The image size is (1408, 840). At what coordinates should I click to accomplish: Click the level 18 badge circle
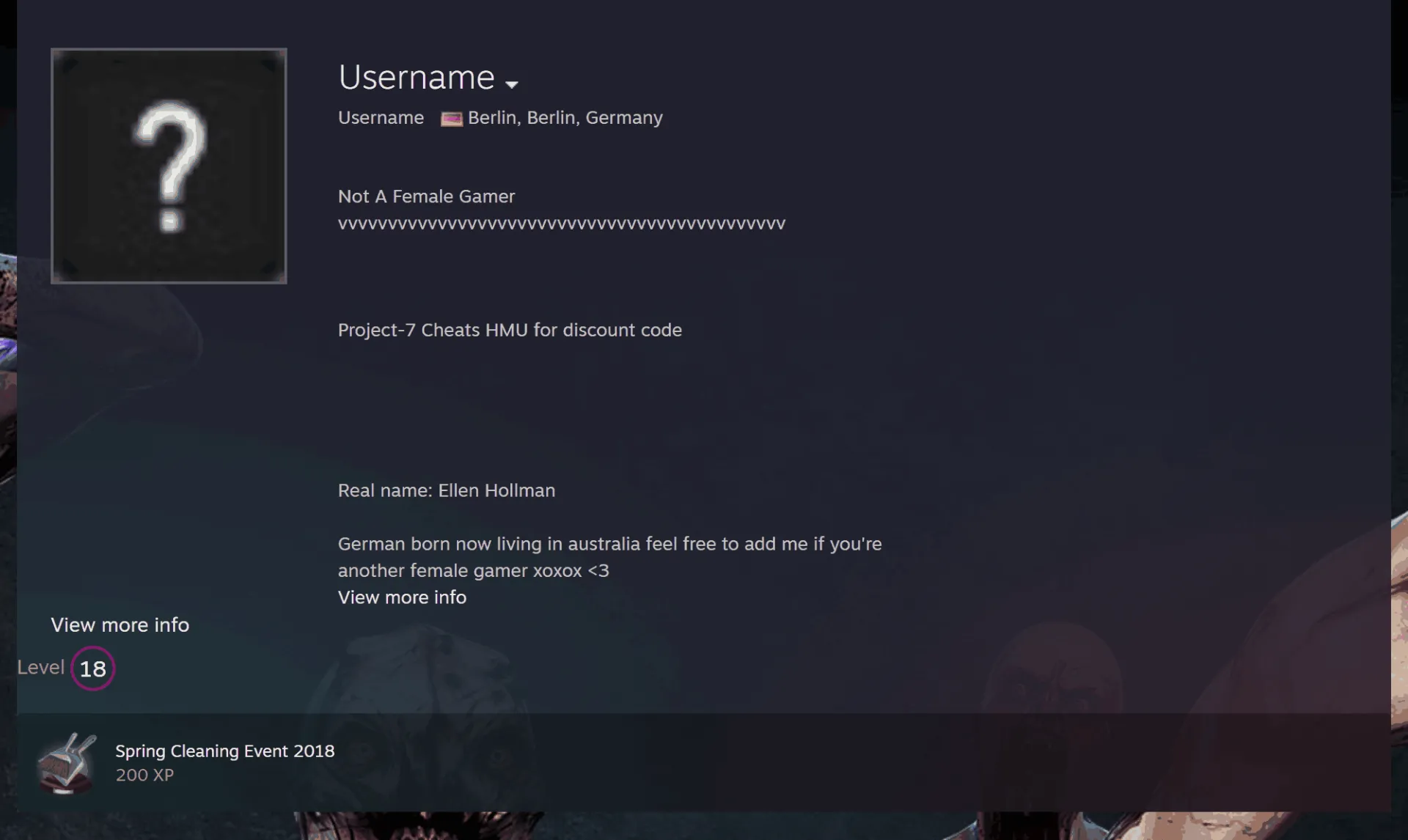tap(92, 668)
